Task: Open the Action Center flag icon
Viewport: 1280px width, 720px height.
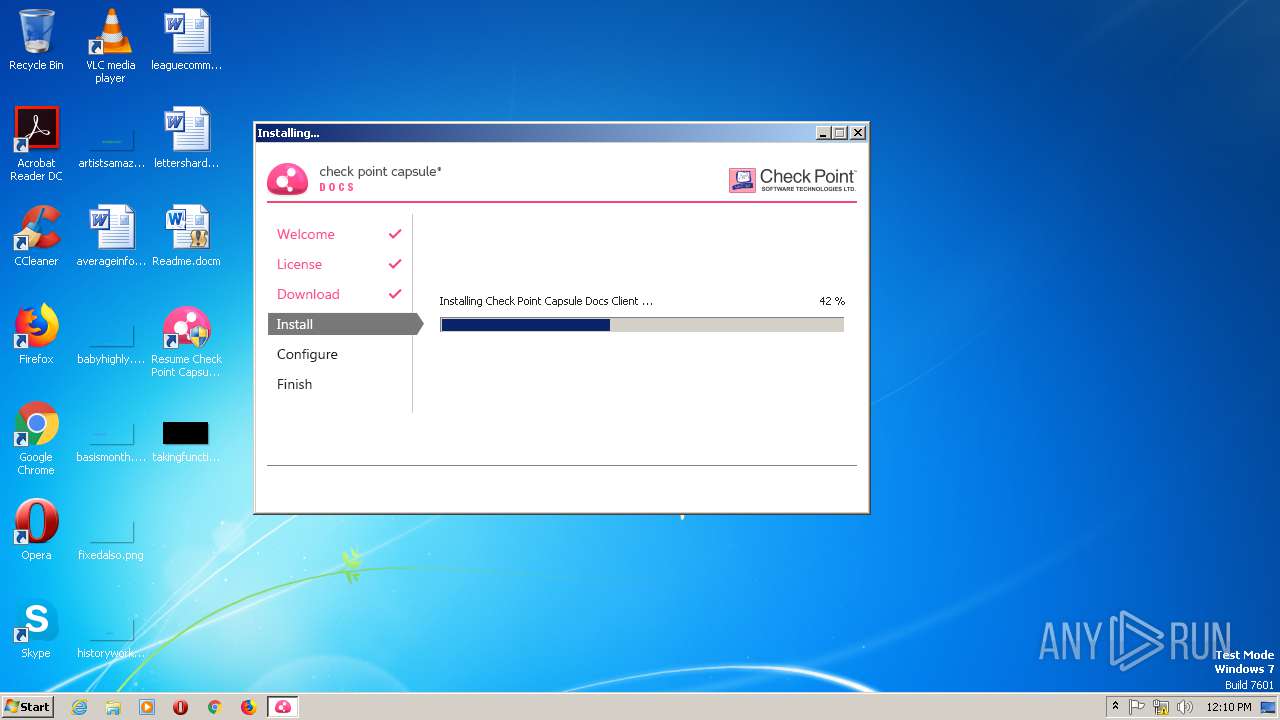Action: point(1137,707)
